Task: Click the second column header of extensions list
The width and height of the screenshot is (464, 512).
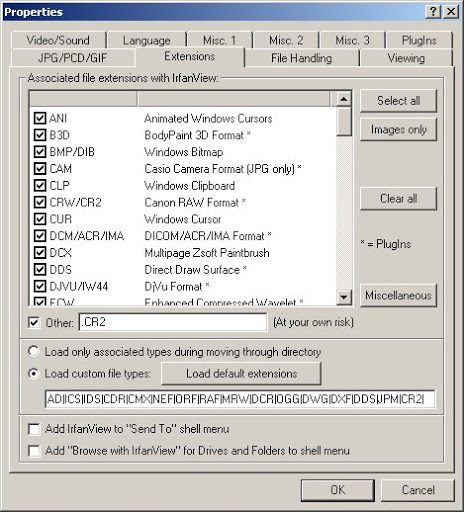Action: 234,99
